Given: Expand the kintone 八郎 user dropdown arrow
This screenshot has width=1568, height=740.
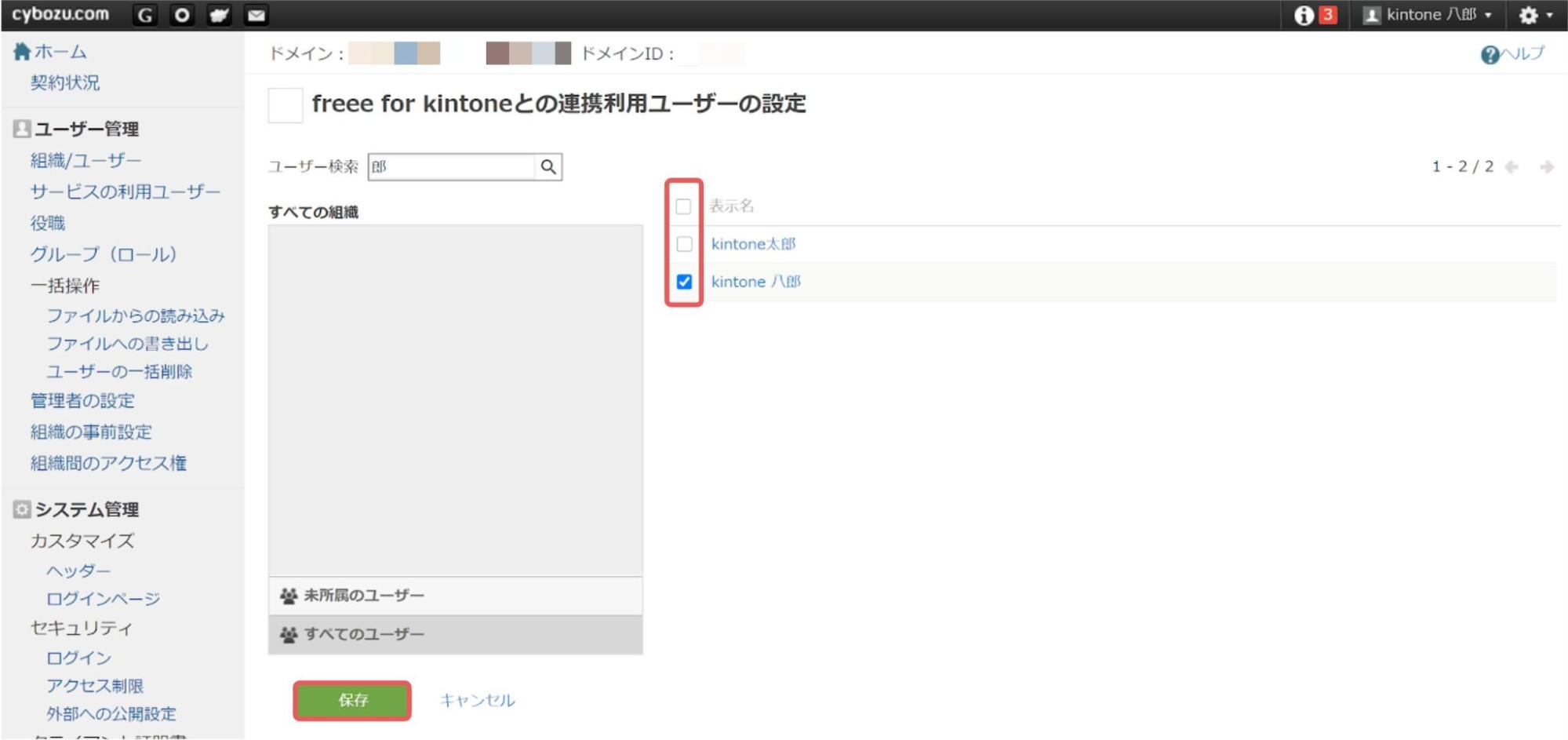Looking at the screenshot, I should (1488, 16).
